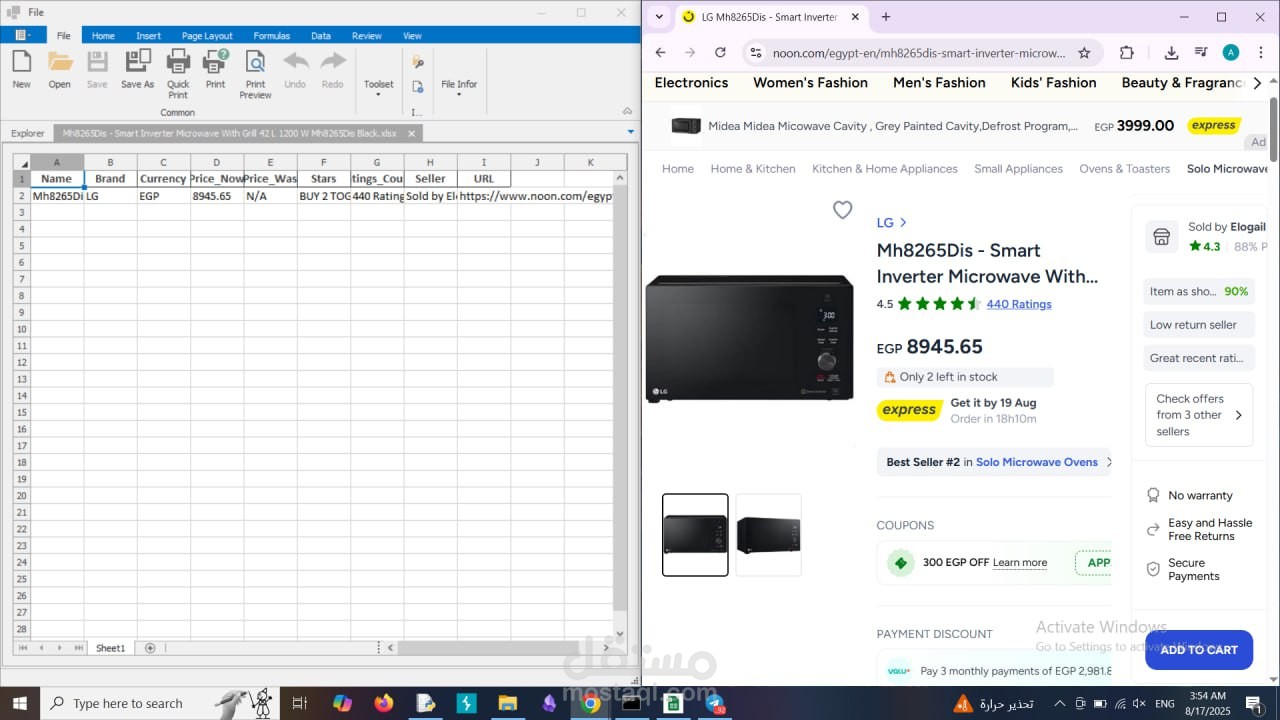Screen dimensions: 1280x720
Task: Open the Solo Microwave Ovens best seller link
Action: (1037, 462)
